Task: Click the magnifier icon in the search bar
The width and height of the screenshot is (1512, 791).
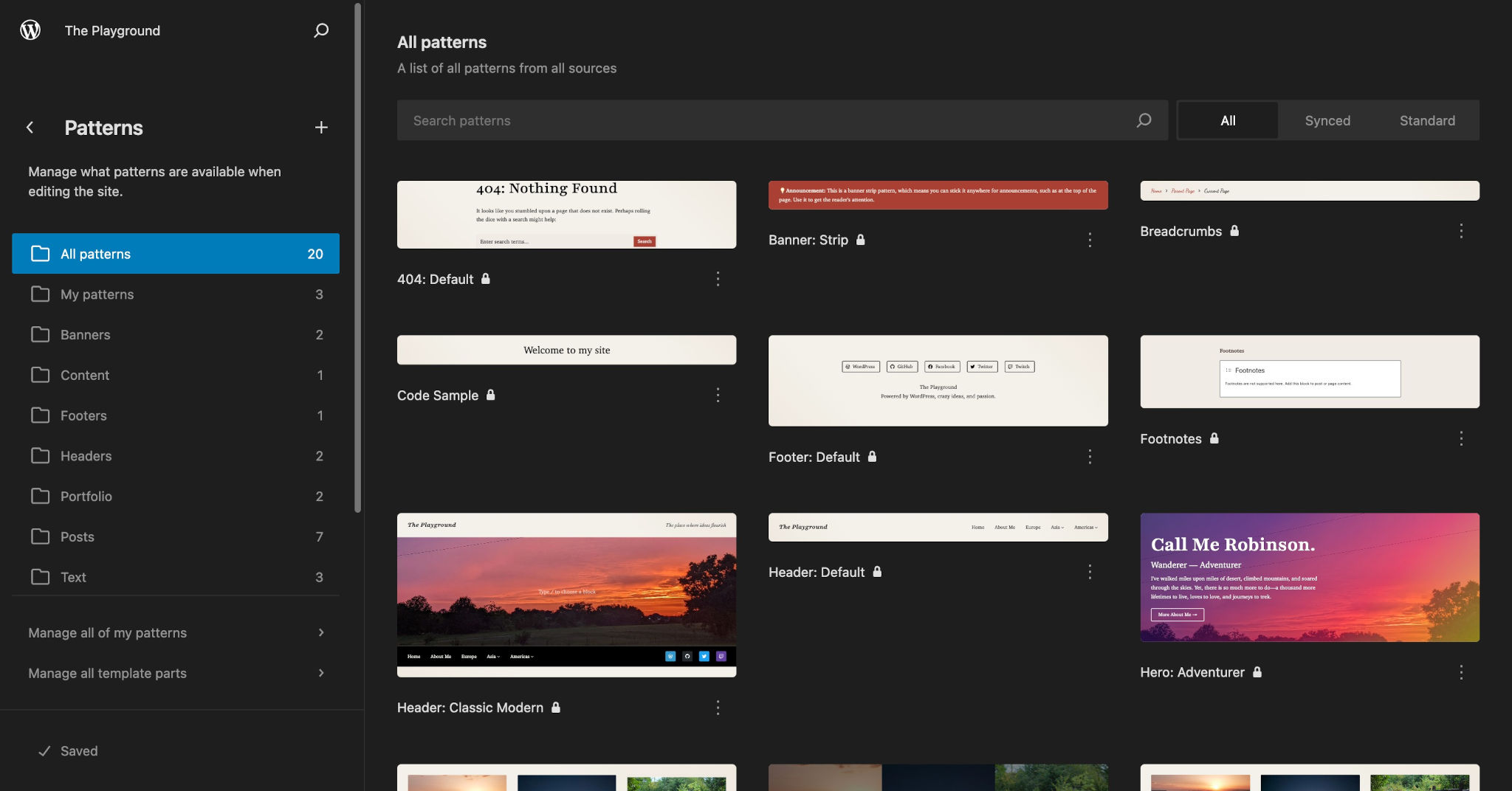Action: point(1143,120)
